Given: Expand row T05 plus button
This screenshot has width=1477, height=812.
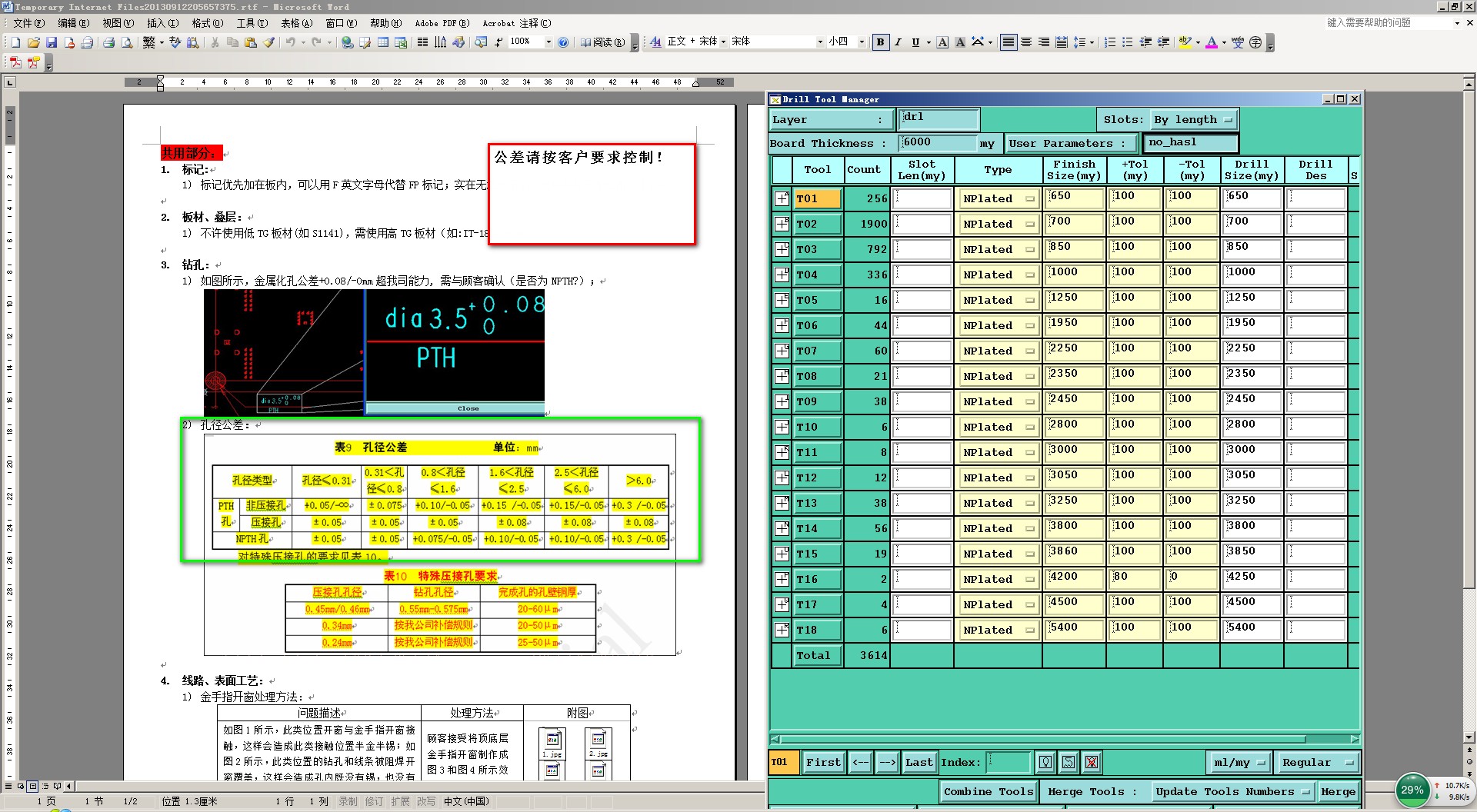Looking at the screenshot, I should tap(782, 300).
